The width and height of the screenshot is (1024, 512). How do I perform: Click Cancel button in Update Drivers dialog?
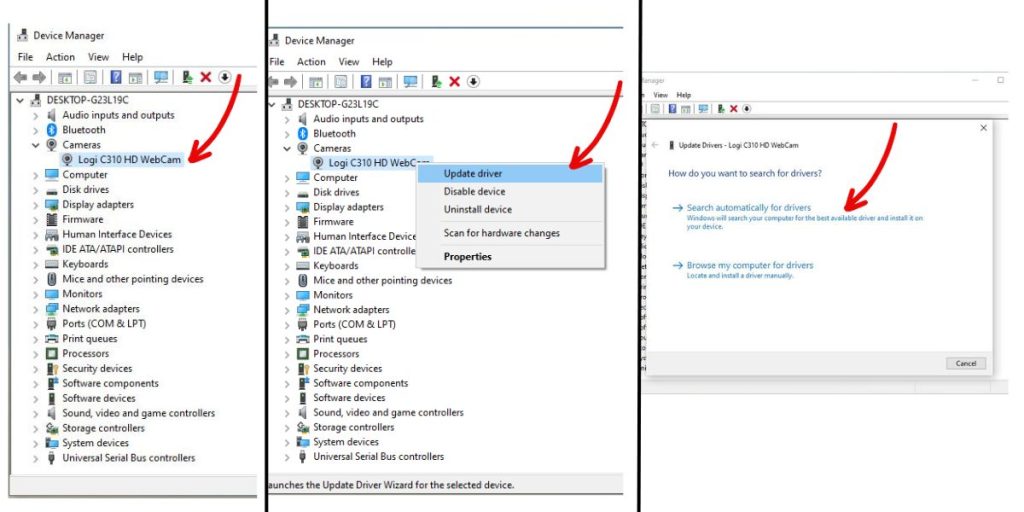(966, 363)
